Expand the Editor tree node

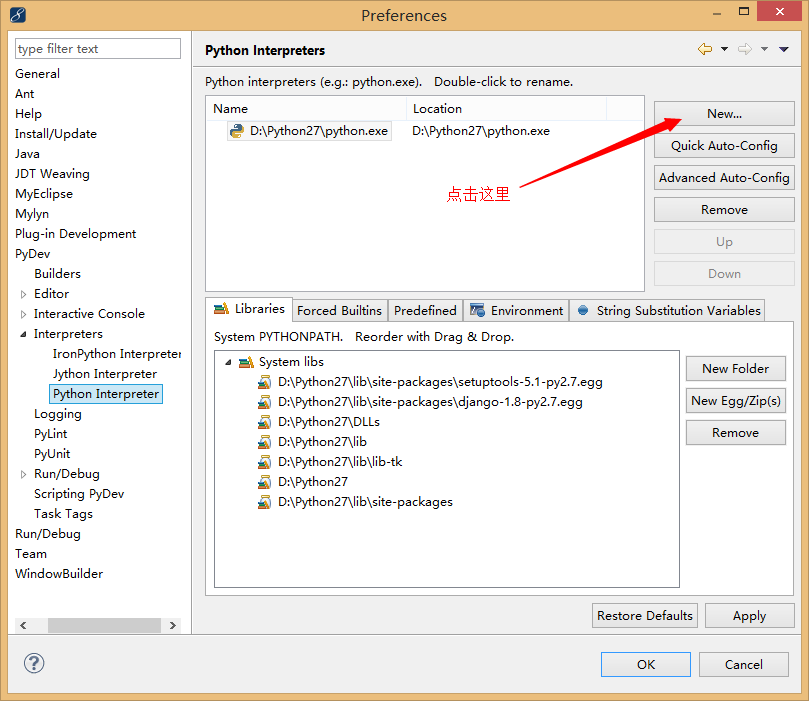coord(23,295)
